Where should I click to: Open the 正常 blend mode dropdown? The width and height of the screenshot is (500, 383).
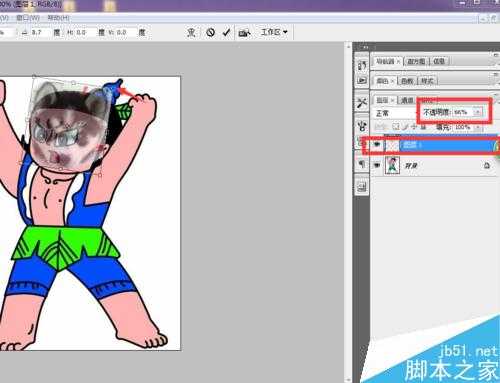tap(395, 113)
